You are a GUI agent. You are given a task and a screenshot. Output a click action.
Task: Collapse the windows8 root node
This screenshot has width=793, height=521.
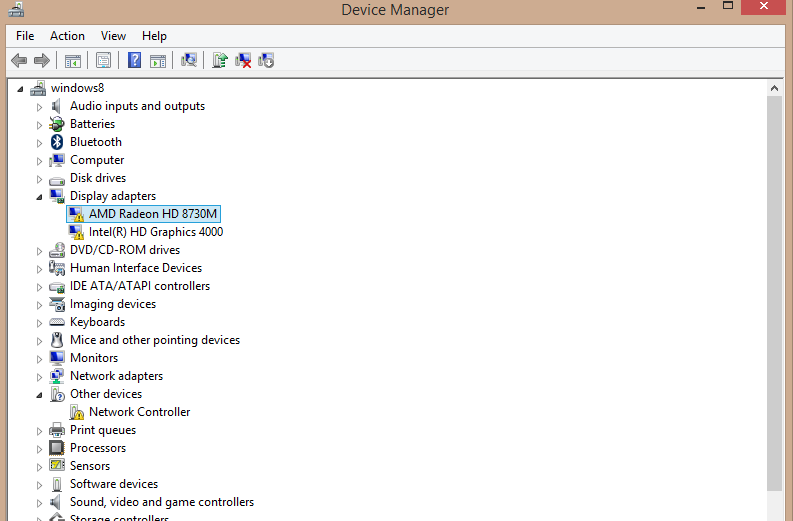[20, 90]
